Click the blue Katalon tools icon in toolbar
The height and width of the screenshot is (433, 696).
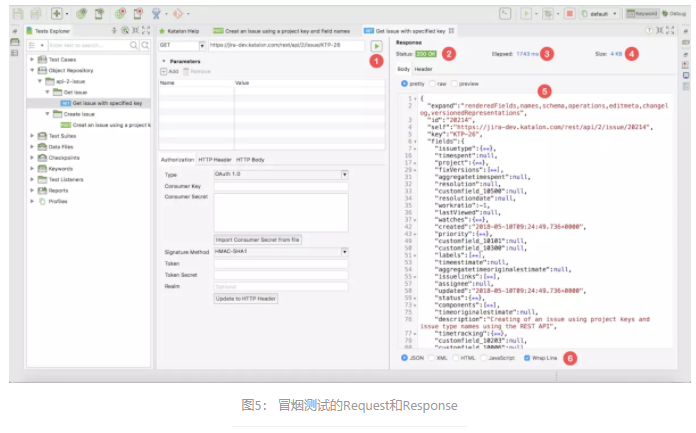click(x=156, y=14)
